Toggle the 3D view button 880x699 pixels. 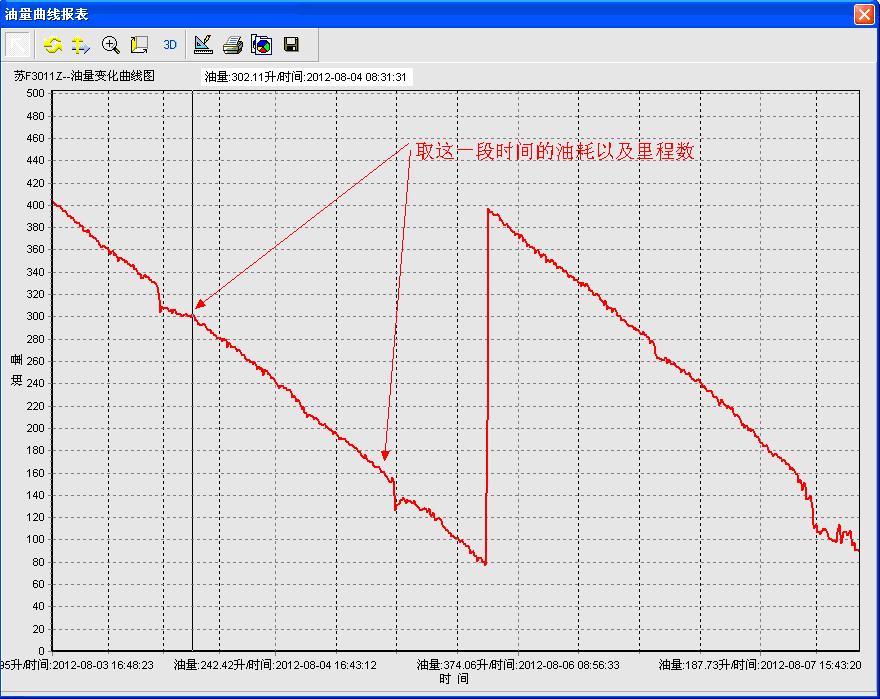tap(170, 45)
